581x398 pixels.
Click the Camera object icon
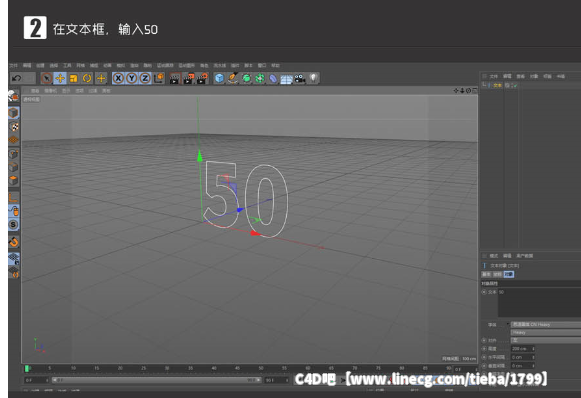coord(299,79)
